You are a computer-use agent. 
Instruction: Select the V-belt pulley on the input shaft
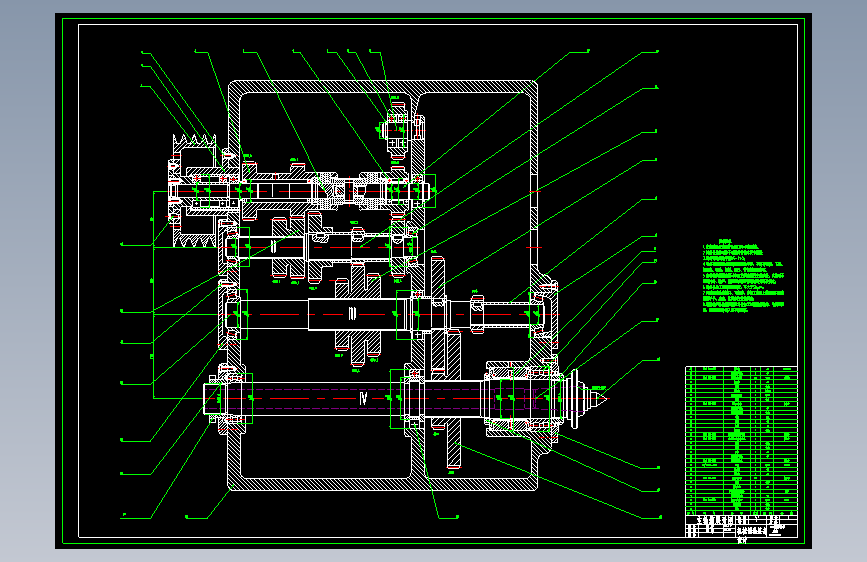point(194,191)
